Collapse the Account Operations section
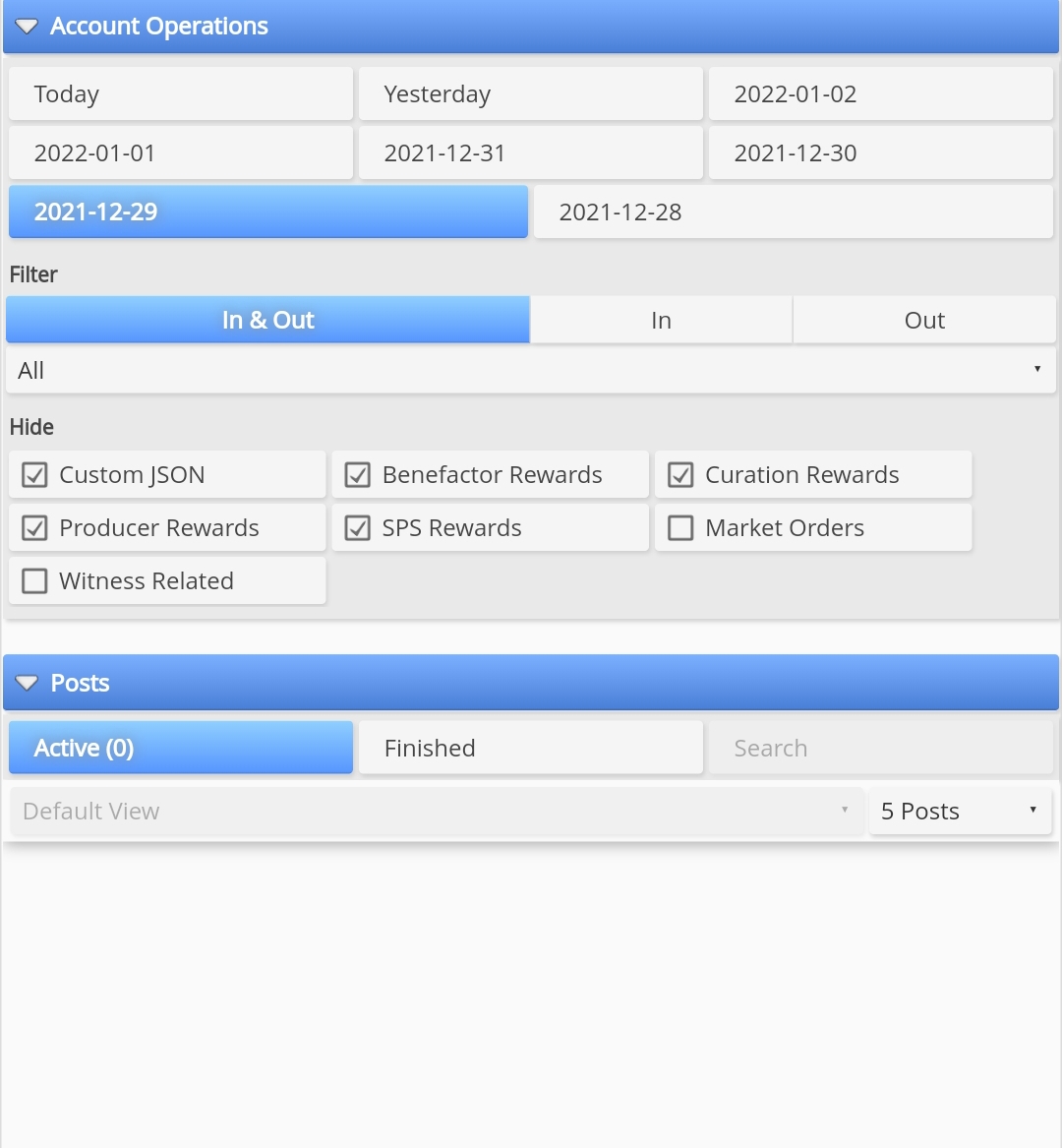This screenshot has height=1148, width=1062. (x=531, y=27)
